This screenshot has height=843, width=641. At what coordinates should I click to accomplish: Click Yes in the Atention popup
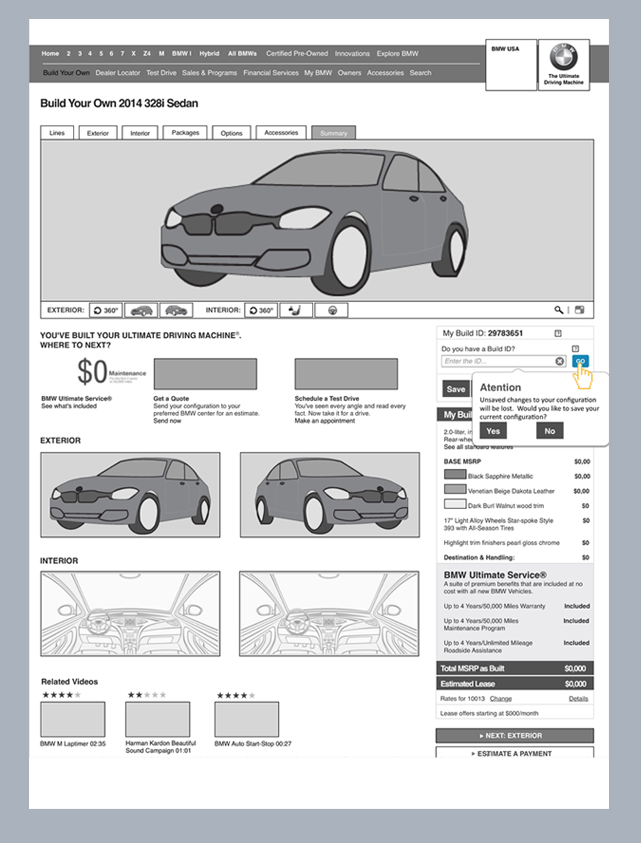pyautogui.click(x=493, y=431)
